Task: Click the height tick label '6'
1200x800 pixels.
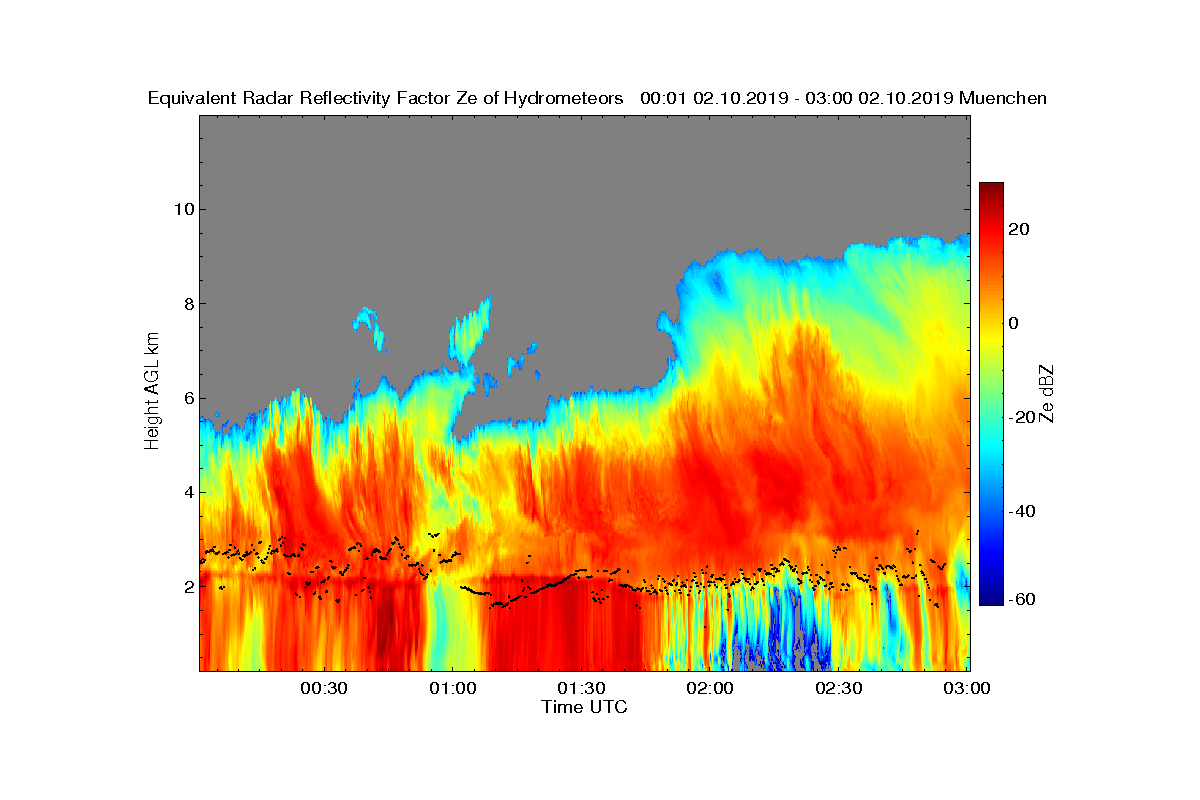Action: [x=188, y=398]
